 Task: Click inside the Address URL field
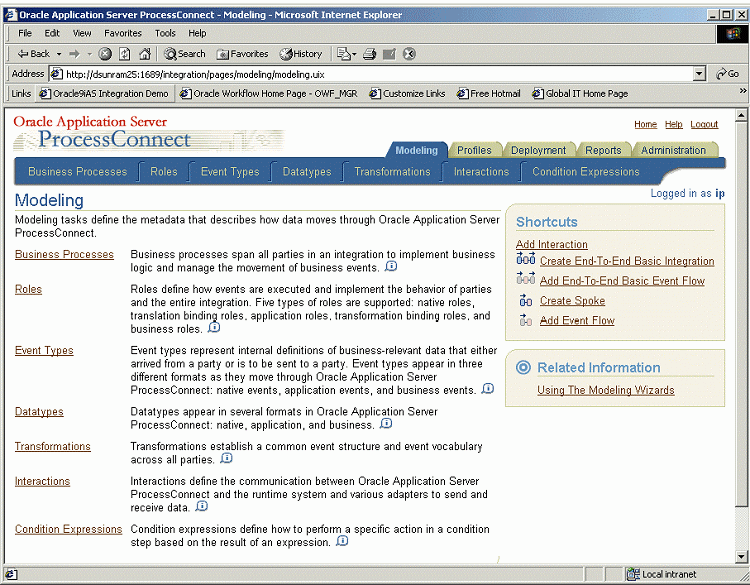click(x=371, y=74)
